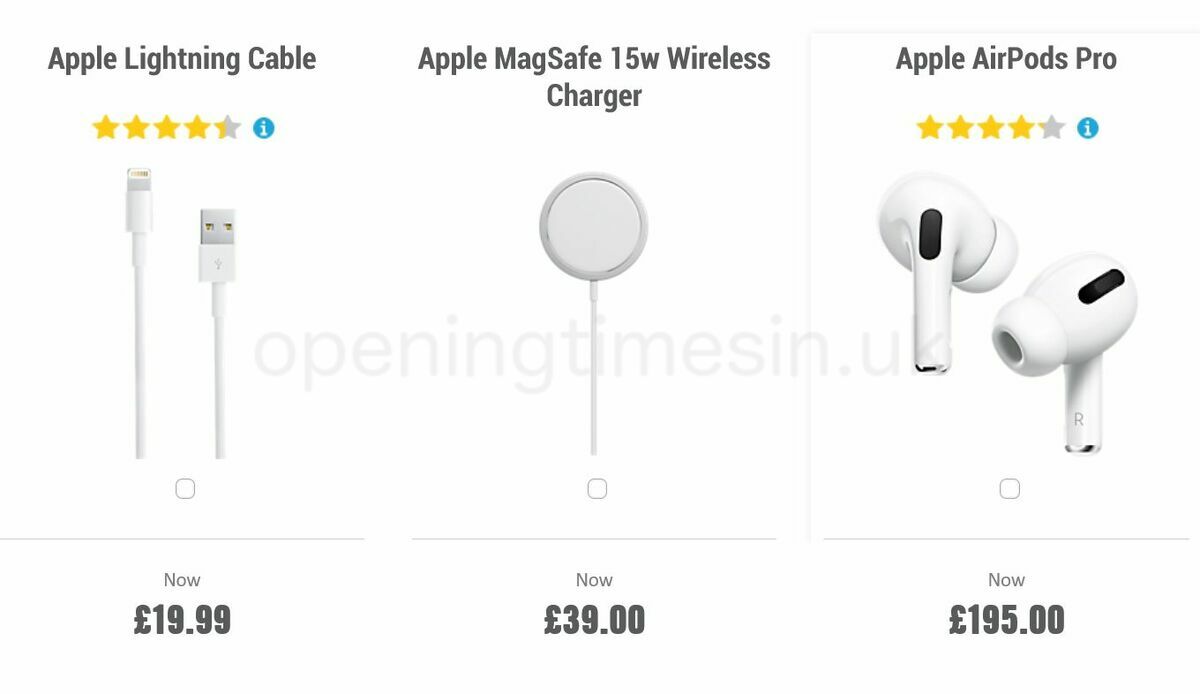Click the third star of the Lightning Cable rating

coord(165,126)
